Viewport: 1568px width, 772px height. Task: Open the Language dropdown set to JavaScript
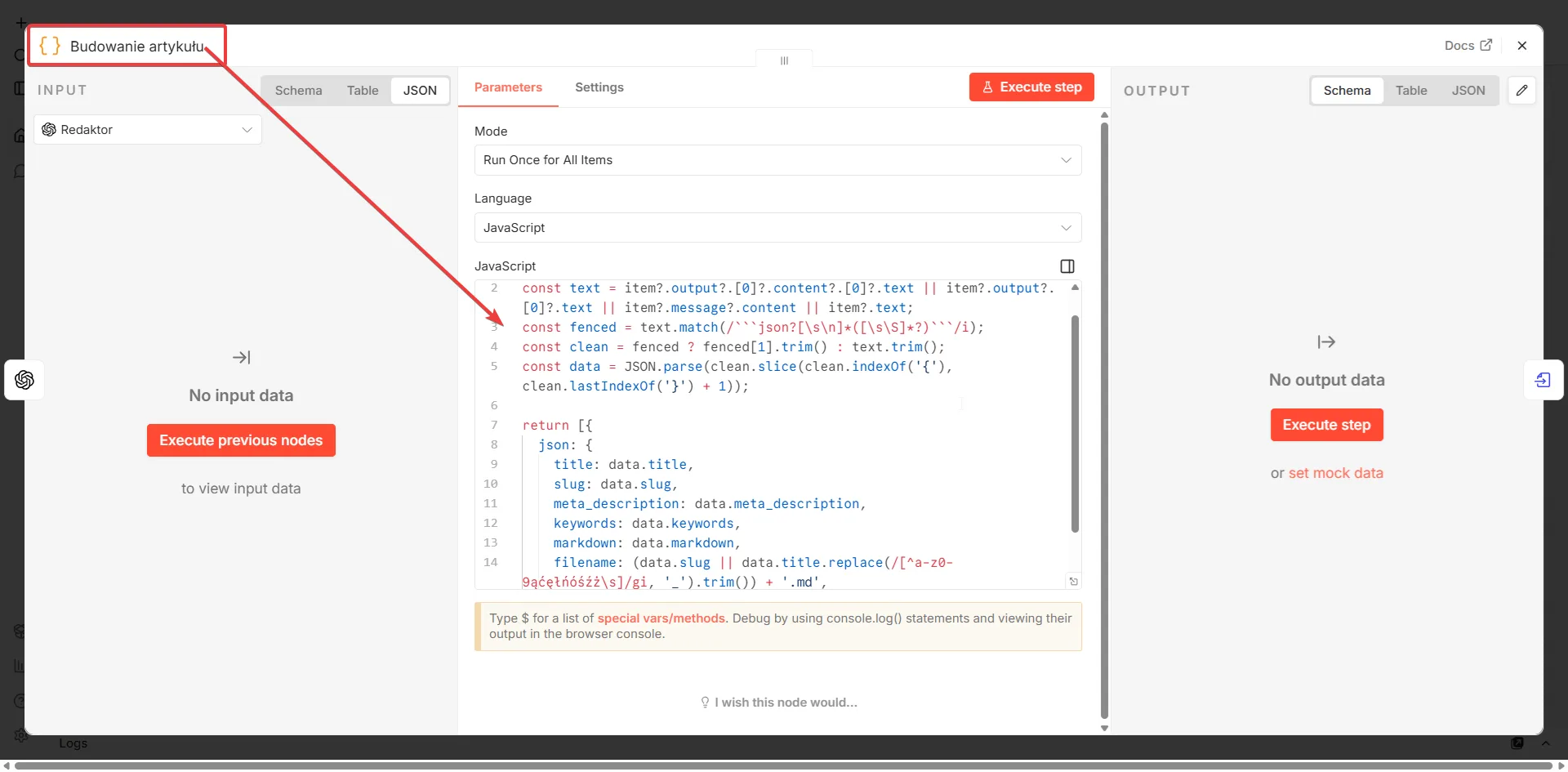[x=777, y=228]
